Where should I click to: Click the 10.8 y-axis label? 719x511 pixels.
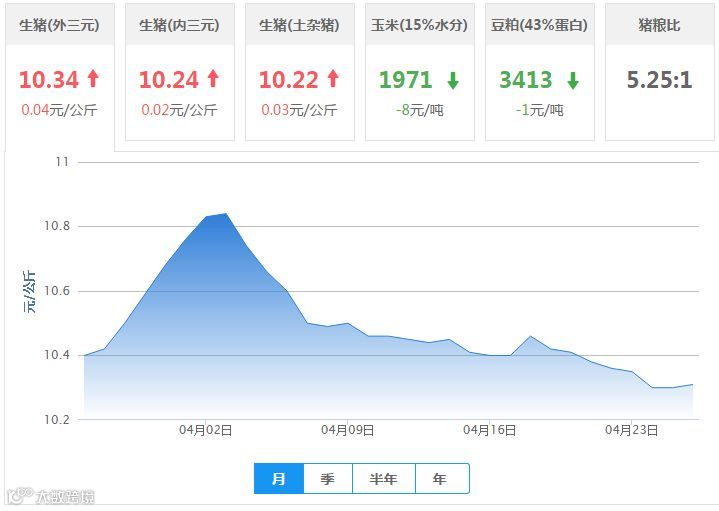point(57,226)
